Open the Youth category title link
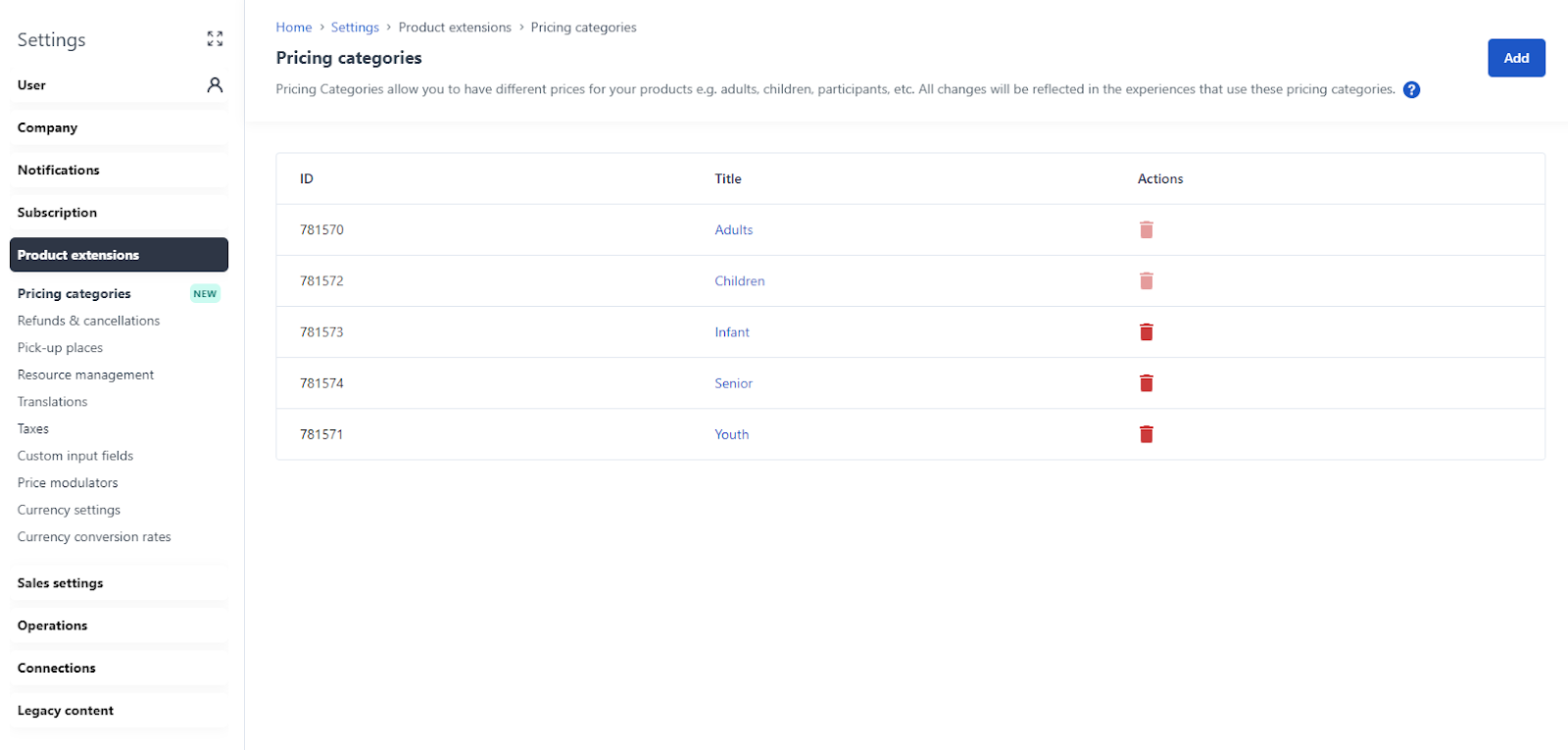Viewport: 1568px width, 750px height. coord(731,434)
